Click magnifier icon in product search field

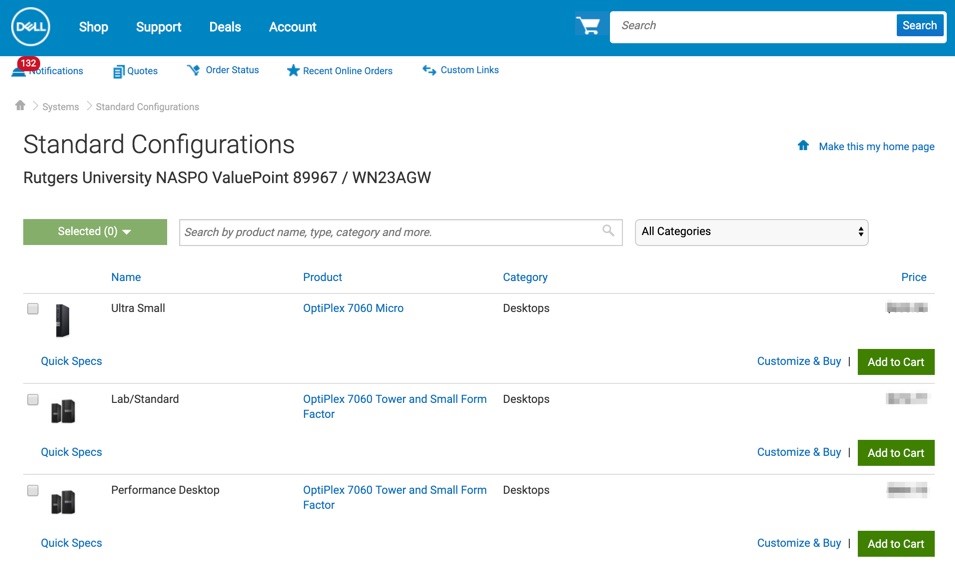point(608,230)
